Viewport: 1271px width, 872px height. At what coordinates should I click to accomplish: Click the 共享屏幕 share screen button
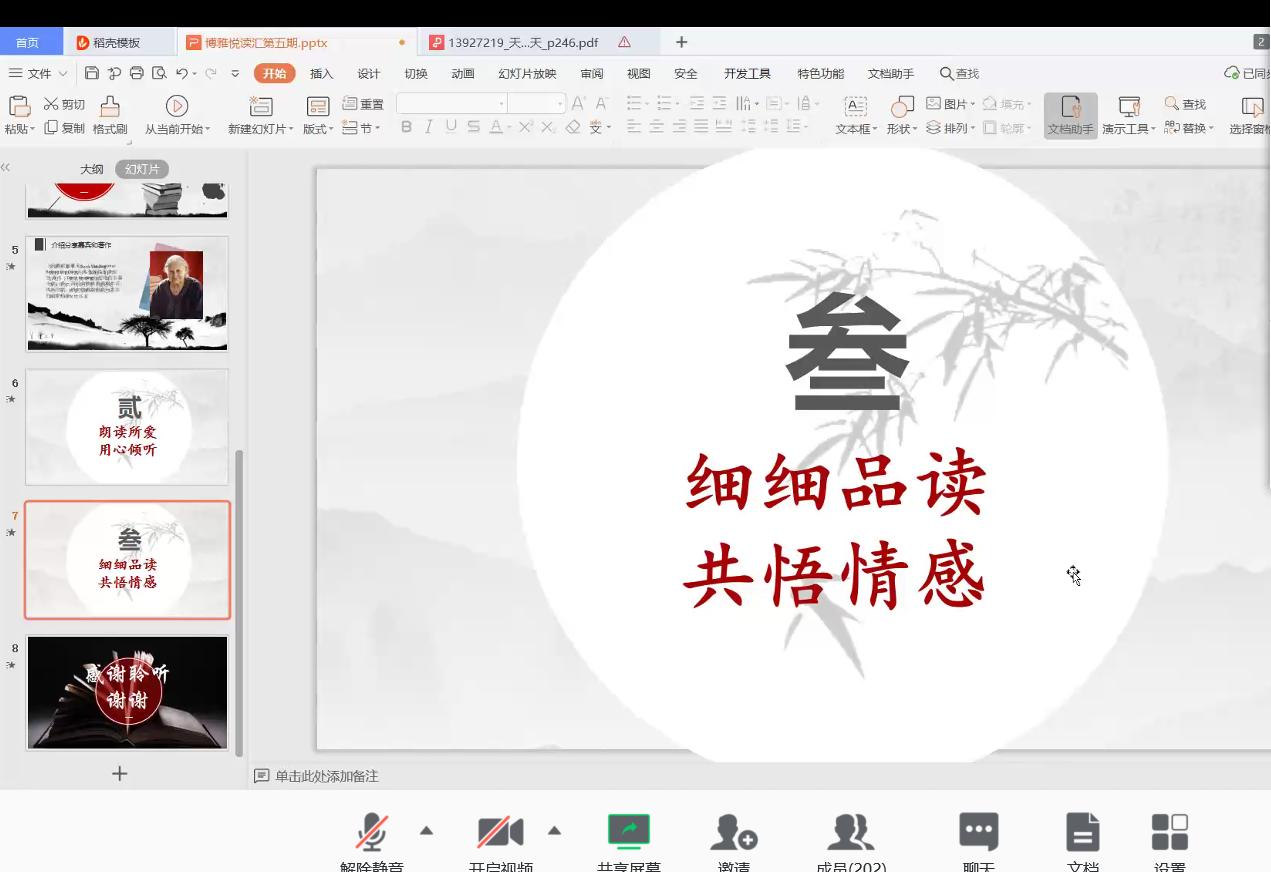(629, 832)
